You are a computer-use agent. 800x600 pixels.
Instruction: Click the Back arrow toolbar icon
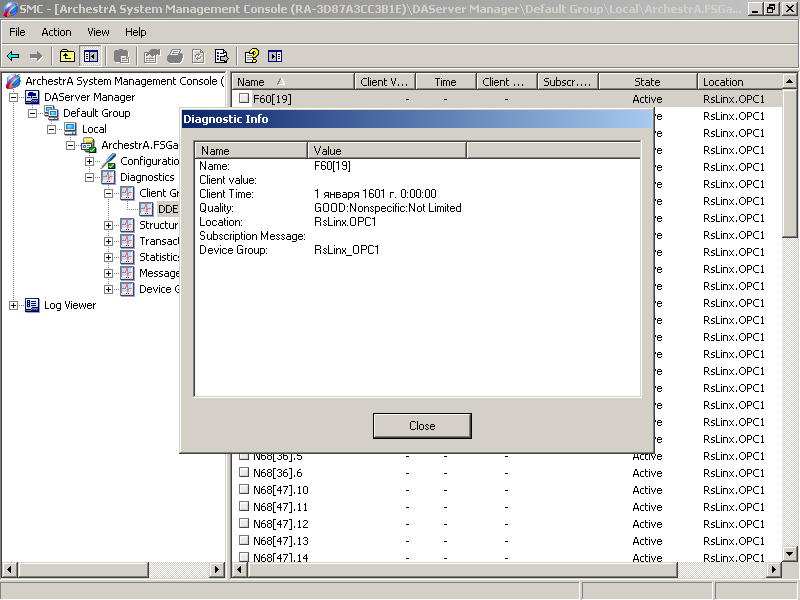[13, 56]
